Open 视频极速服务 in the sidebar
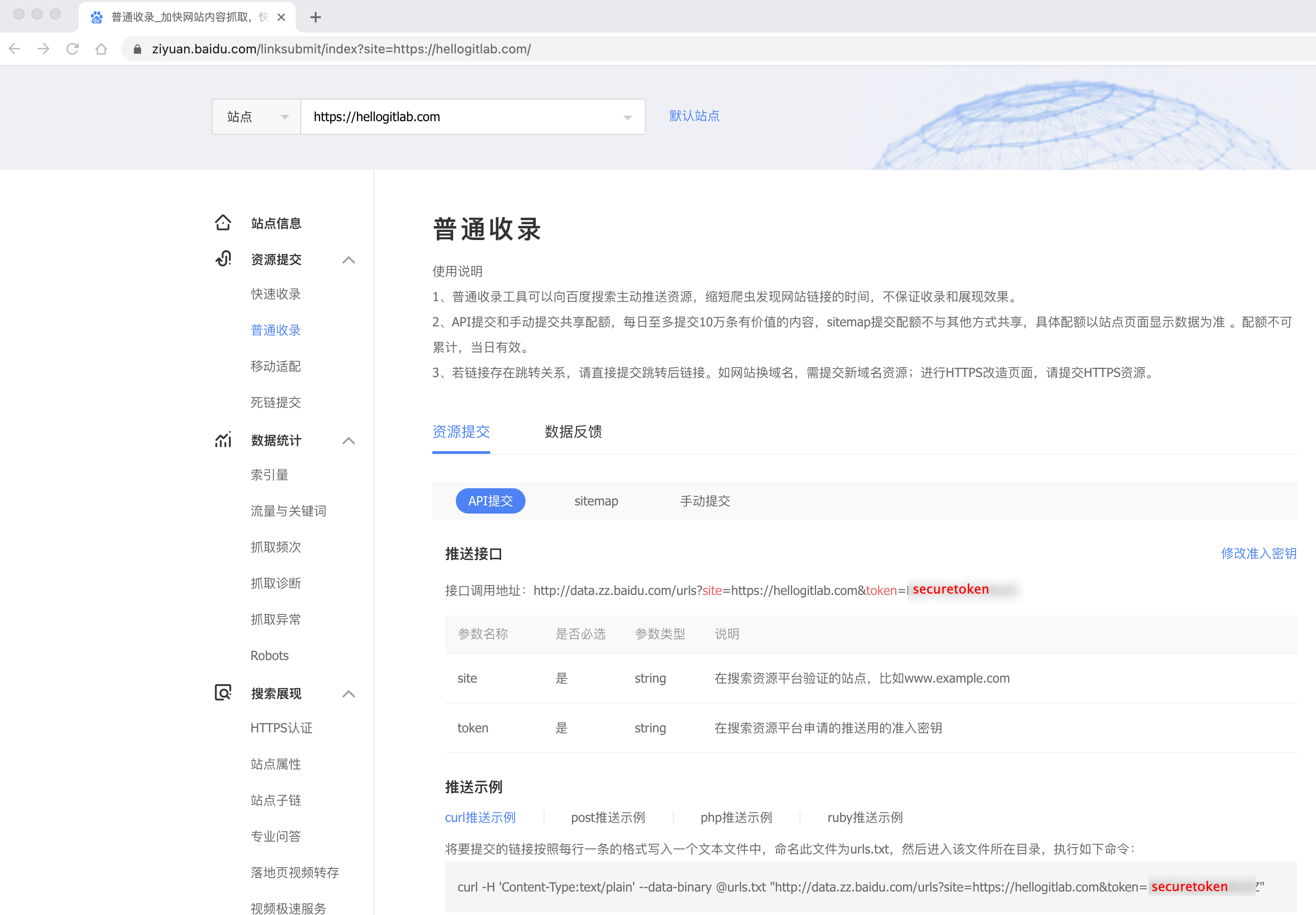1316x915 pixels. [289, 908]
